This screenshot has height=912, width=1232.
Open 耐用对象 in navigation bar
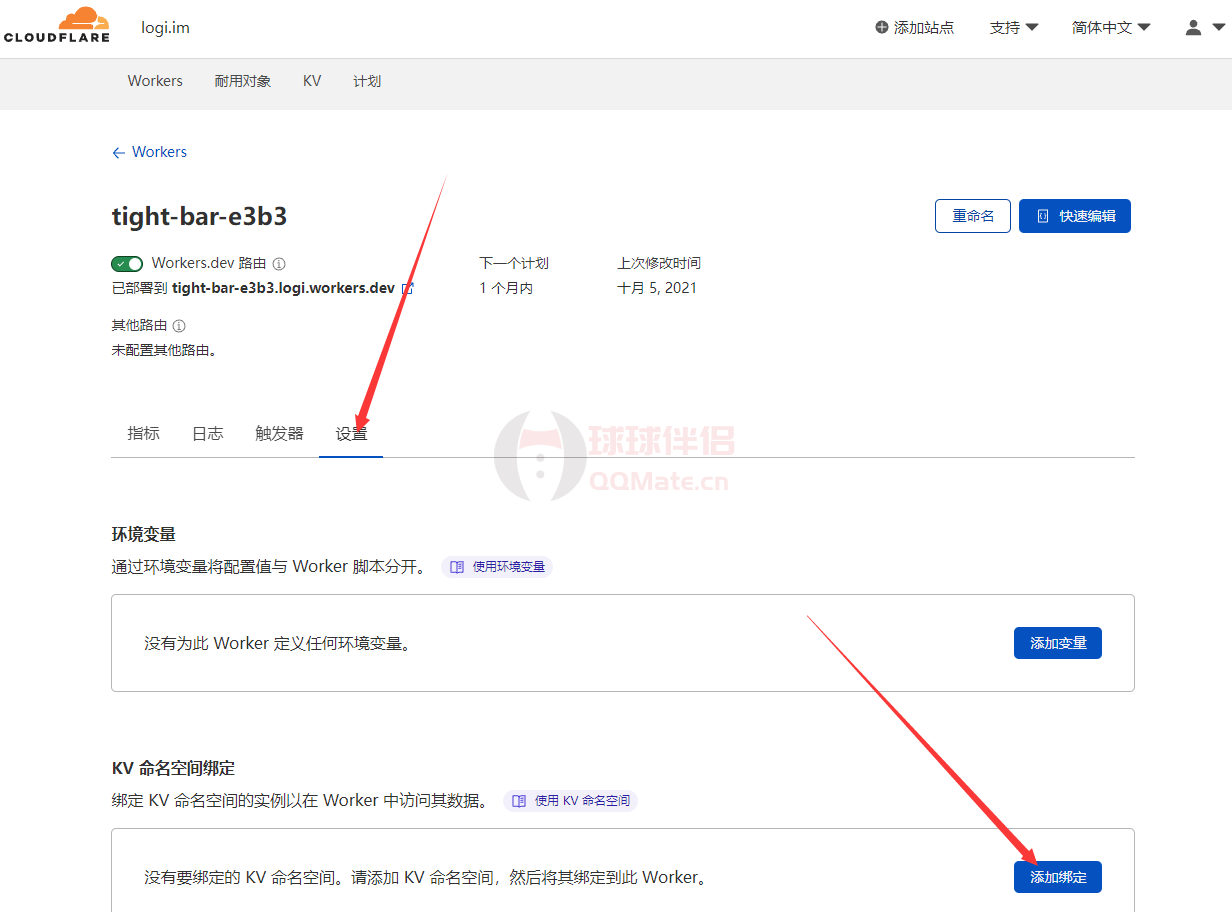tap(243, 81)
